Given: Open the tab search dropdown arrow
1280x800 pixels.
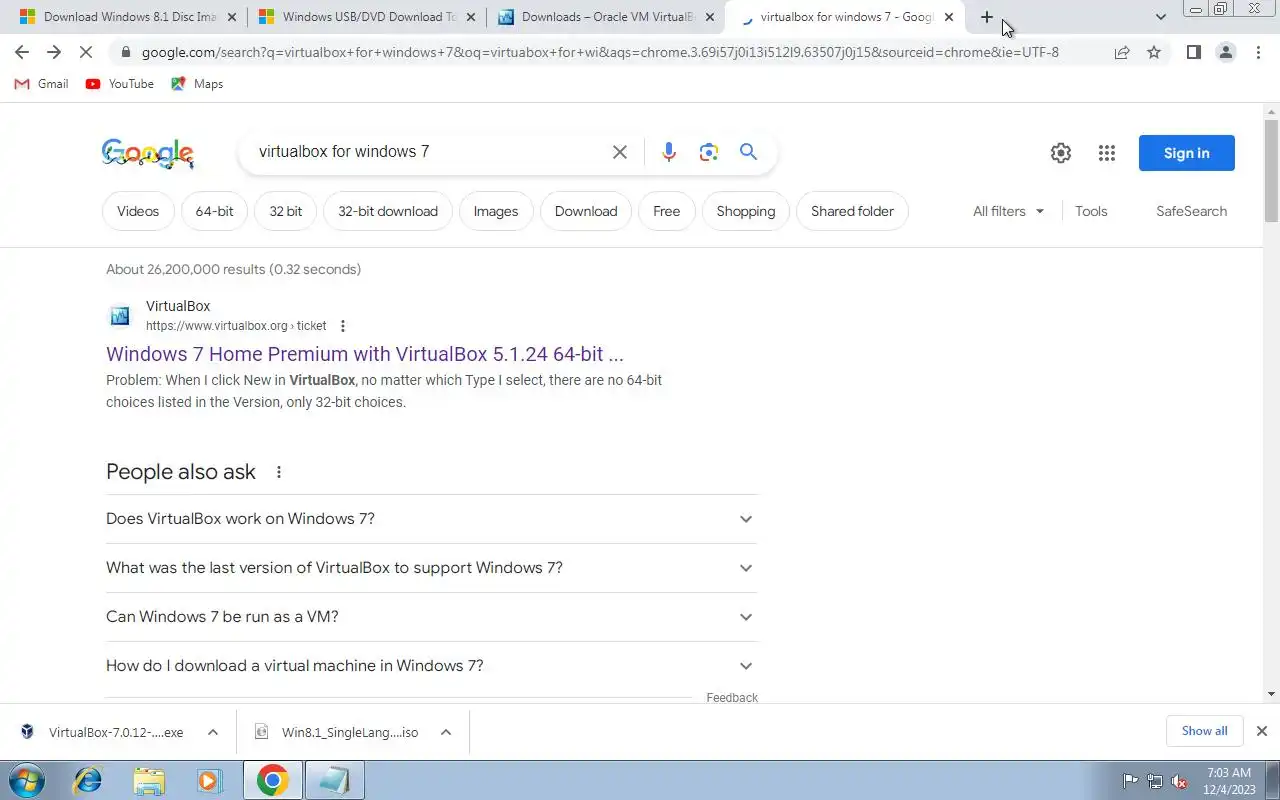Looking at the screenshot, I should click(1161, 17).
